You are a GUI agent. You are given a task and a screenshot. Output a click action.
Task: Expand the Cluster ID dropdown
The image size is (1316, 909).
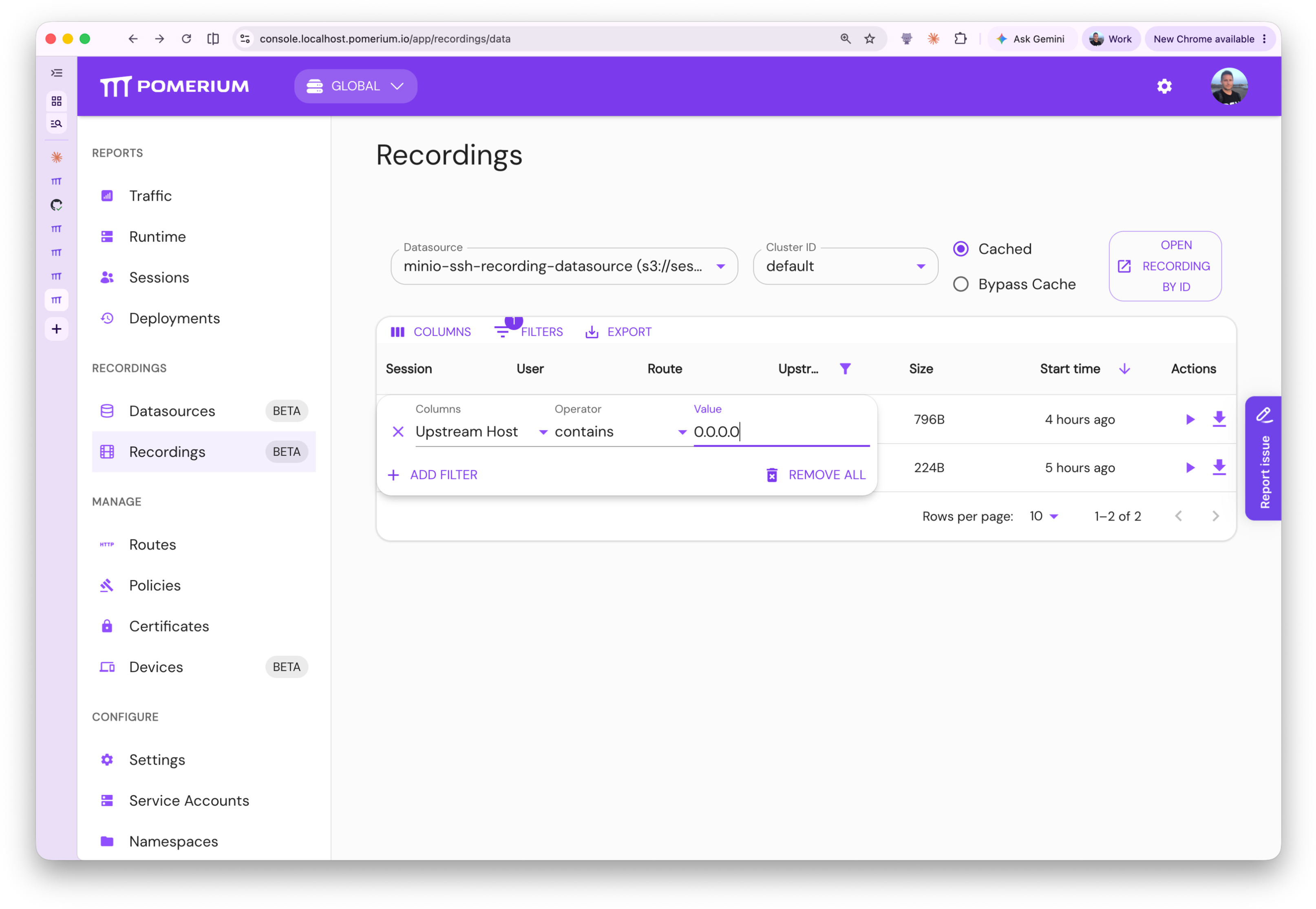845,266
